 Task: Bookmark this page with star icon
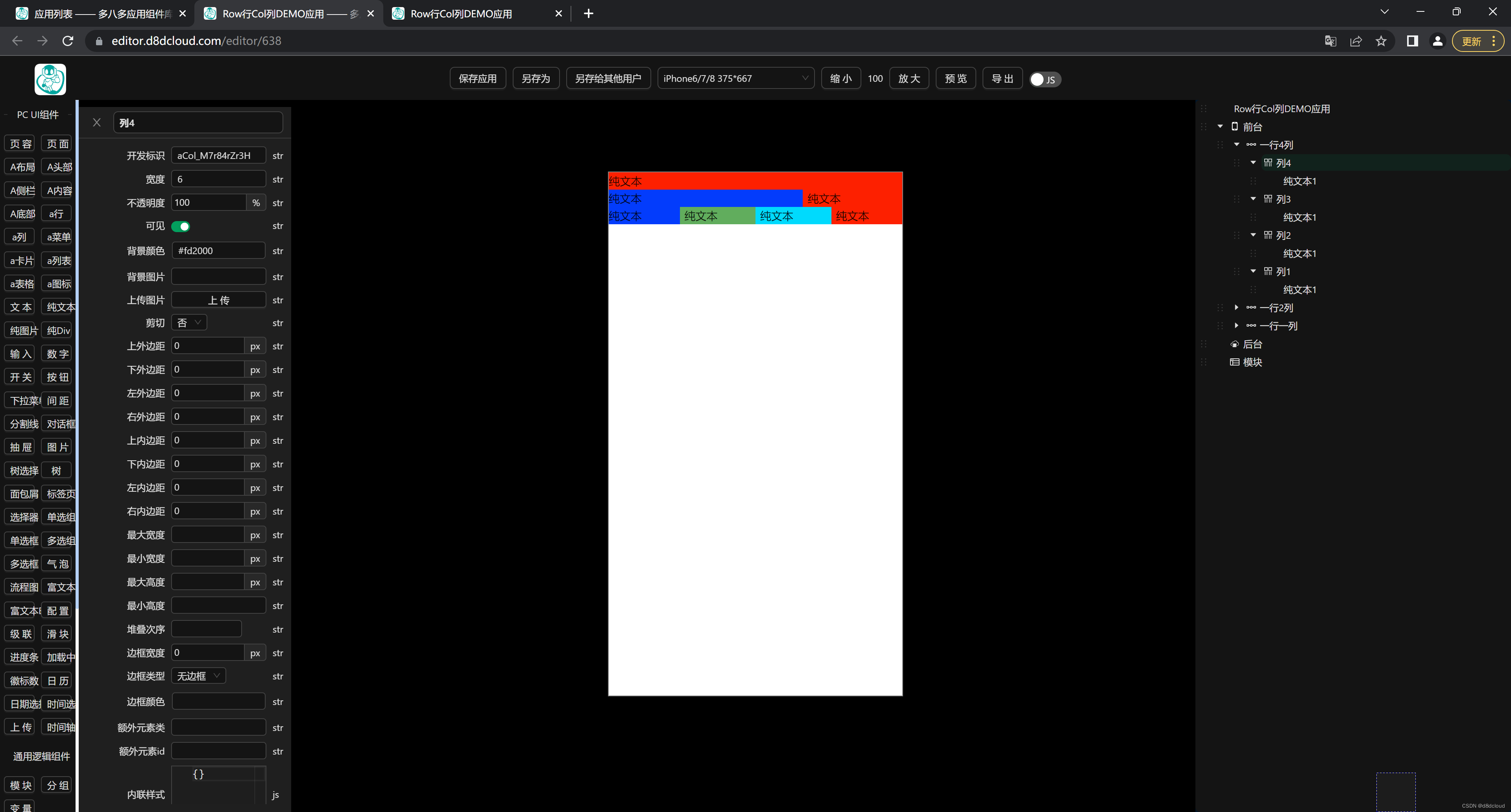coord(1381,41)
